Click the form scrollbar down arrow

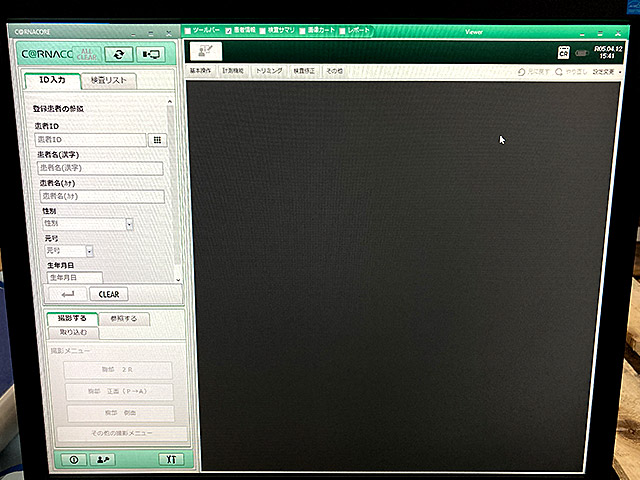[x=178, y=280]
